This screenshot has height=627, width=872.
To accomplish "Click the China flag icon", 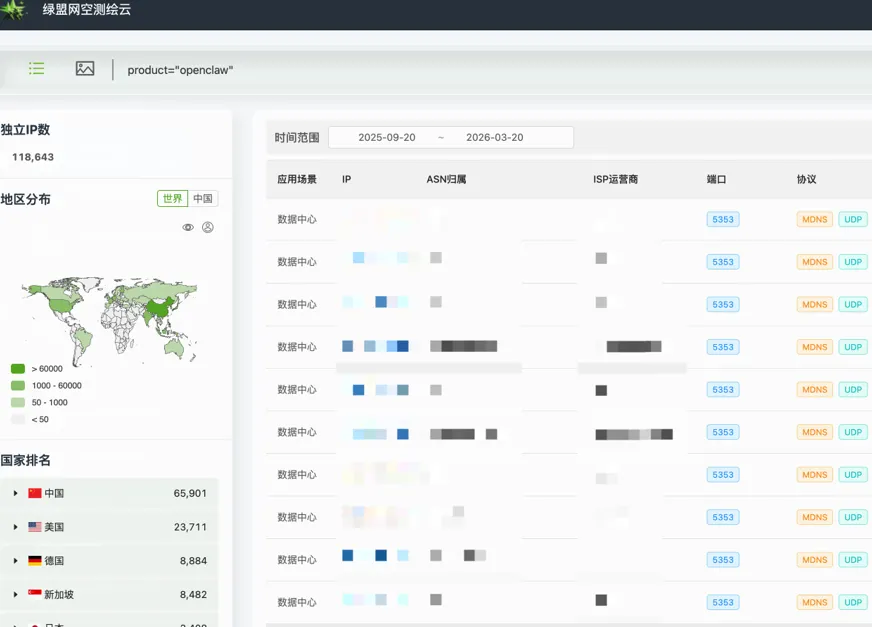I will 35,493.
